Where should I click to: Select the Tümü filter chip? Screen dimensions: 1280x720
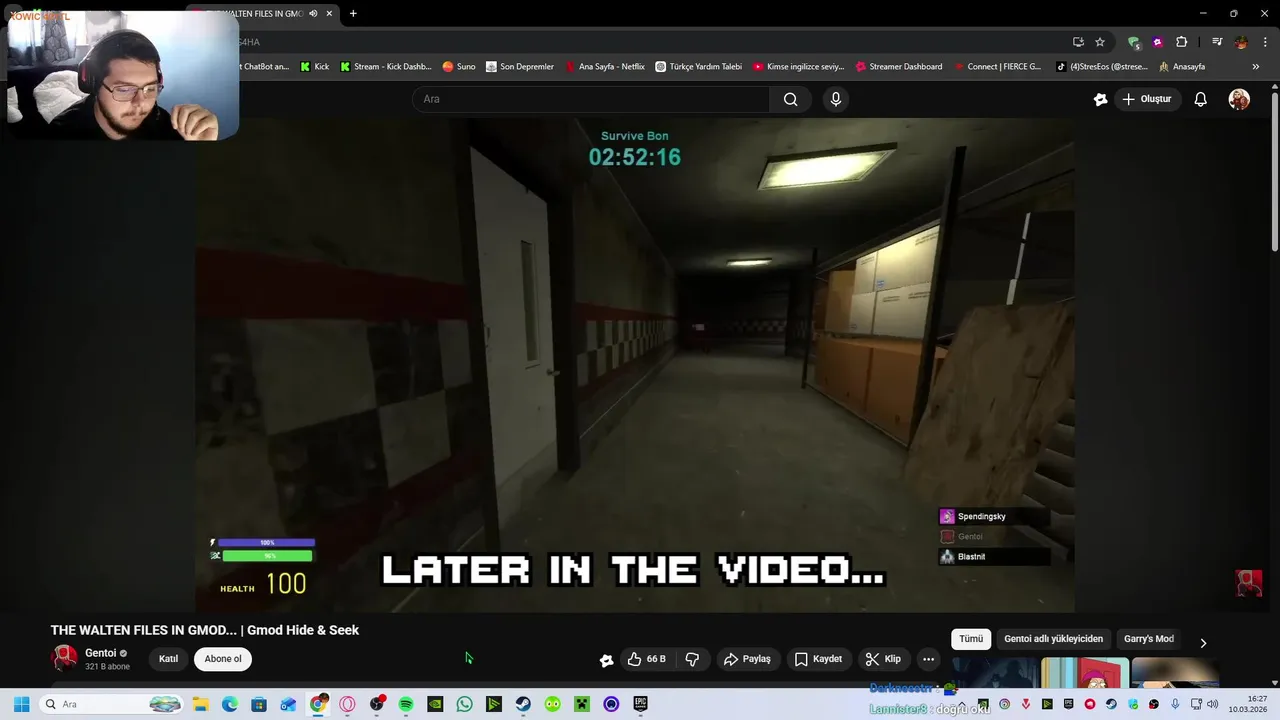pos(971,639)
